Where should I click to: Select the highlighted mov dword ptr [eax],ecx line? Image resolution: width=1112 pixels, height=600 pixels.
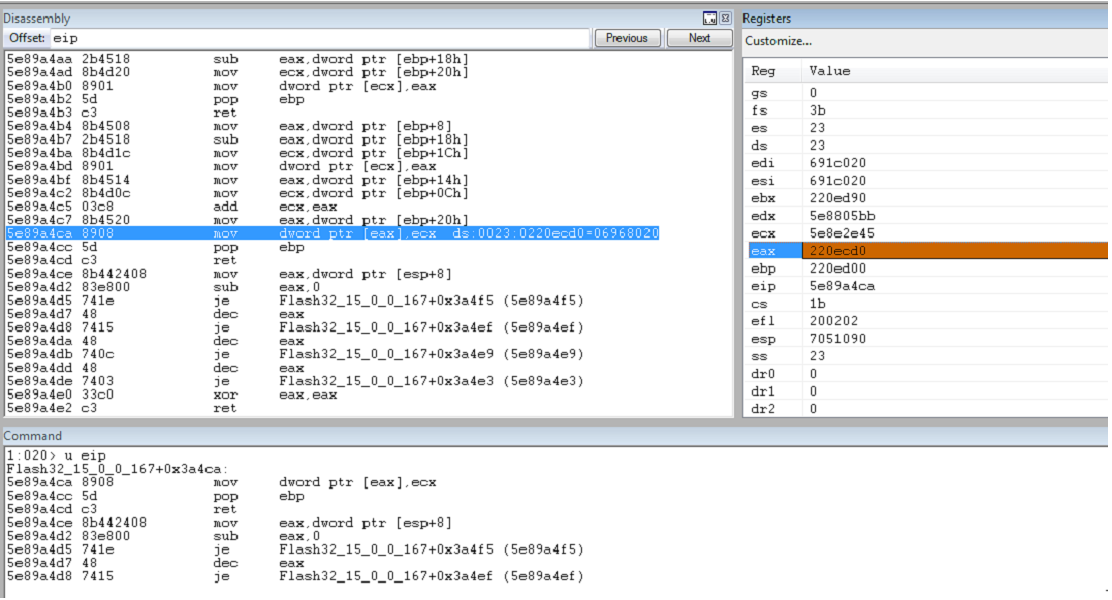[333, 233]
